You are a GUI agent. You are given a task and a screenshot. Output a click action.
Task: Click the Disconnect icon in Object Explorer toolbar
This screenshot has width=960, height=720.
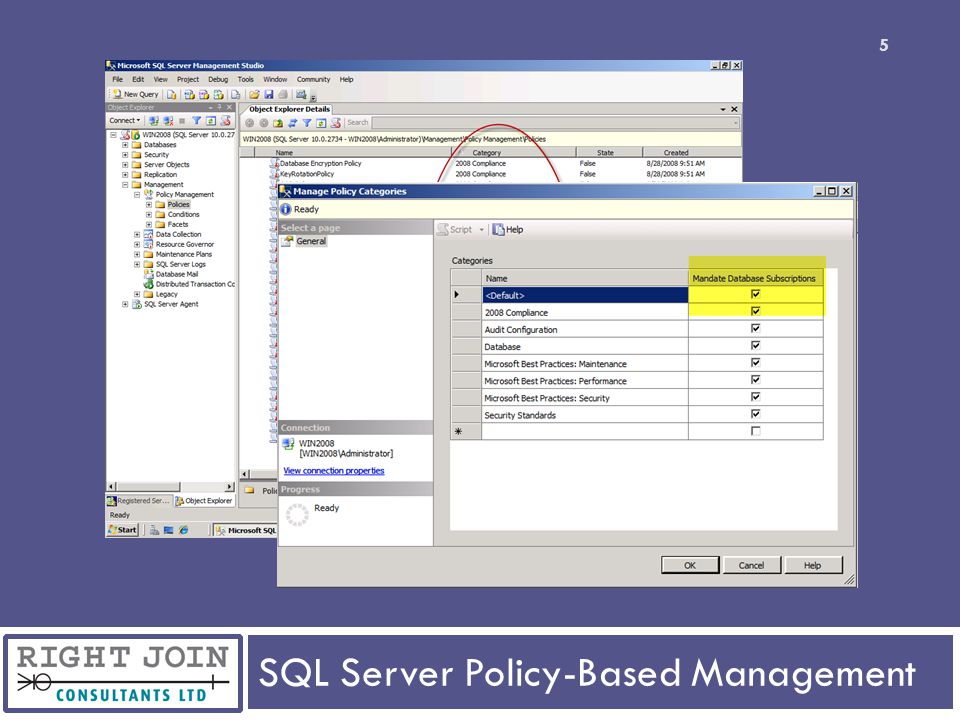(x=168, y=121)
